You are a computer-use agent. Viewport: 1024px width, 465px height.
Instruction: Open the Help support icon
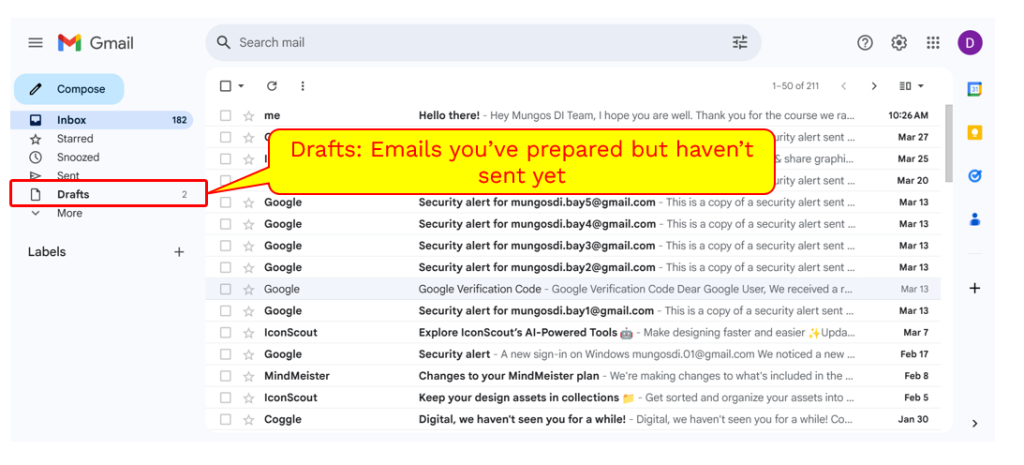(865, 43)
